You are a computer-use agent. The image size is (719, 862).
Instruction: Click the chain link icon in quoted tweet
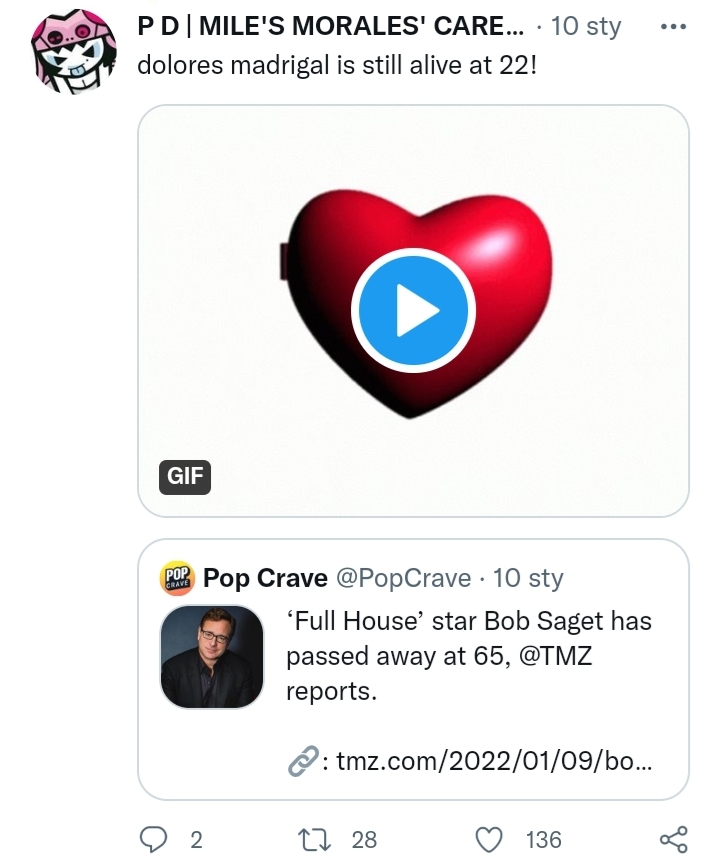pyautogui.click(x=301, y=762)
